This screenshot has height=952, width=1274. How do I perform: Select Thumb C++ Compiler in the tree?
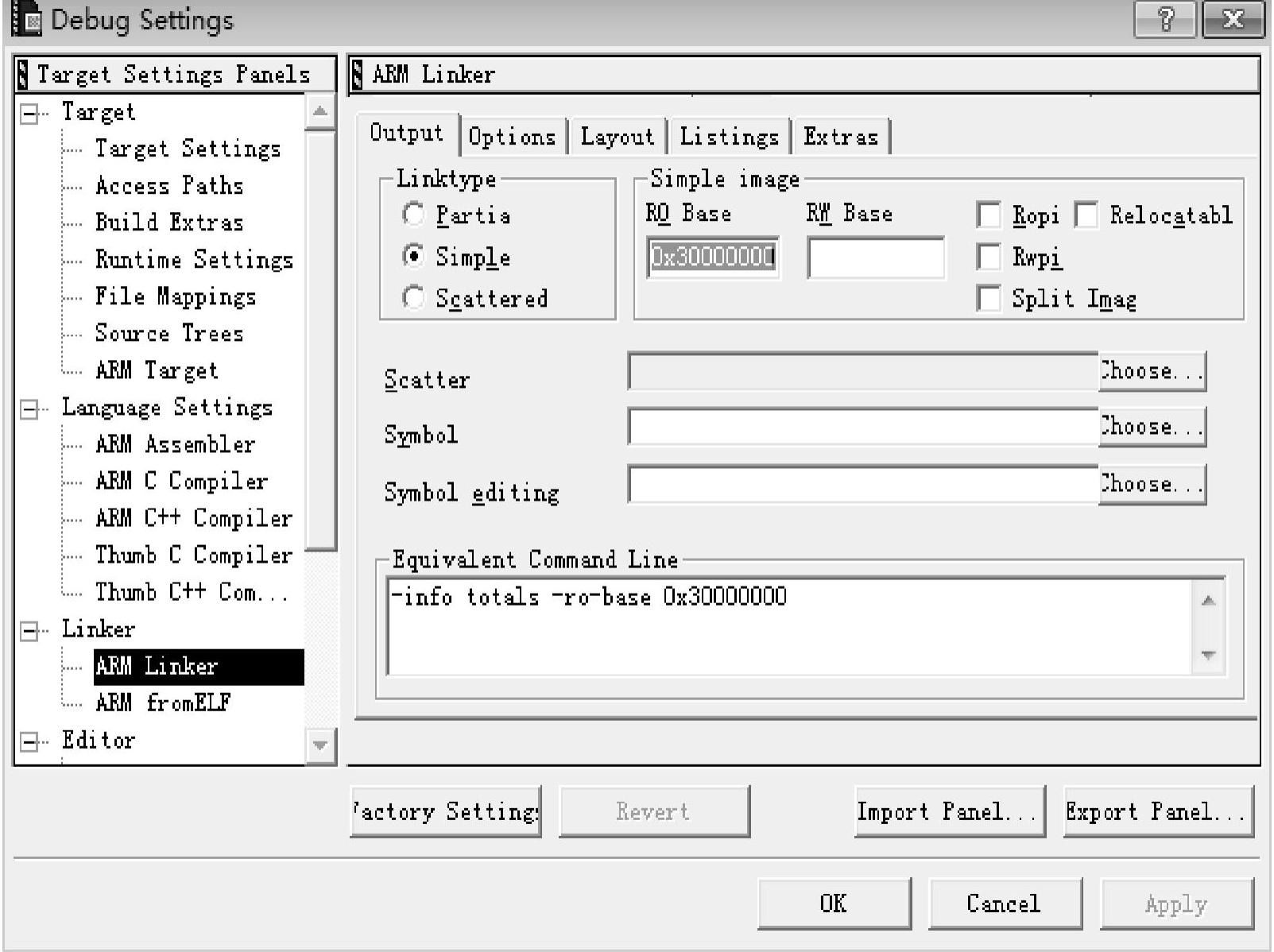tap(192, 592)
